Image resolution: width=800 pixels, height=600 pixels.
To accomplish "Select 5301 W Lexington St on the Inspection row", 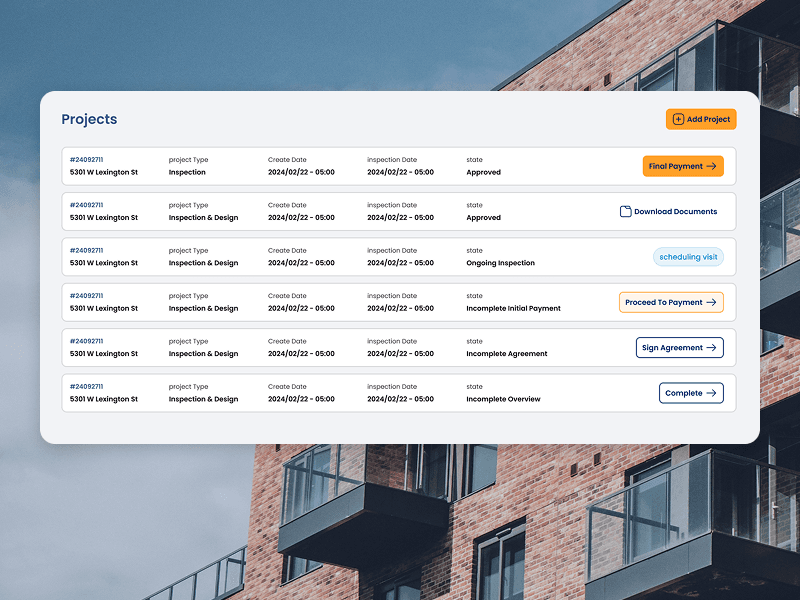I will [x=104, y=172].
